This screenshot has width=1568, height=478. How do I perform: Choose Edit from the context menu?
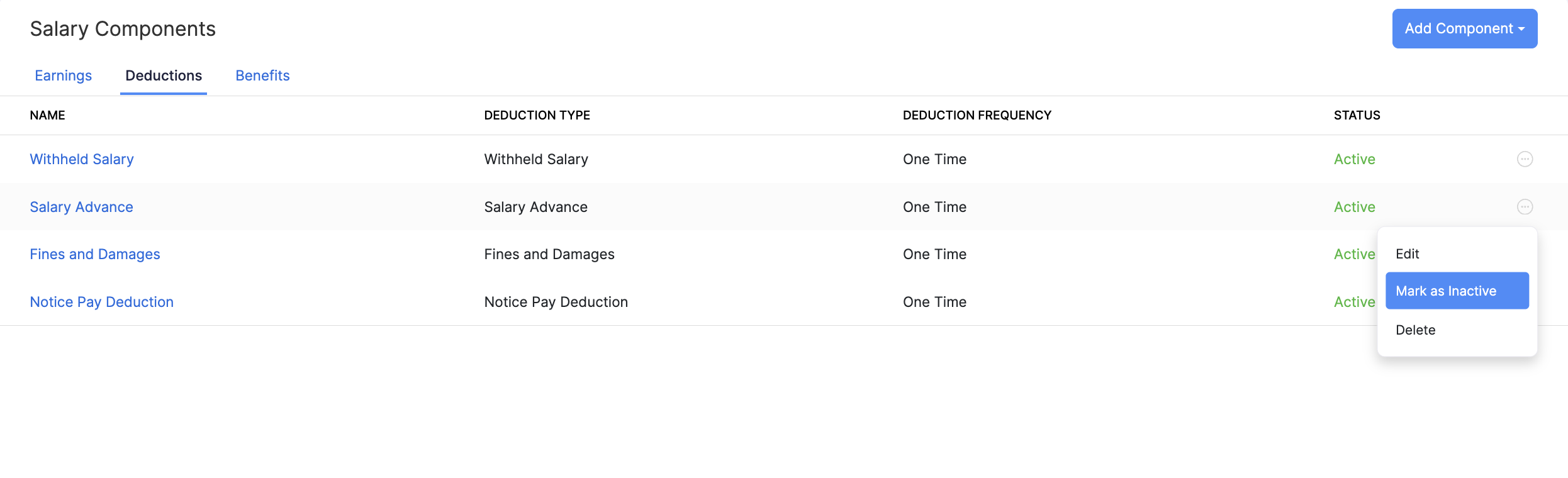[1408, 253]
